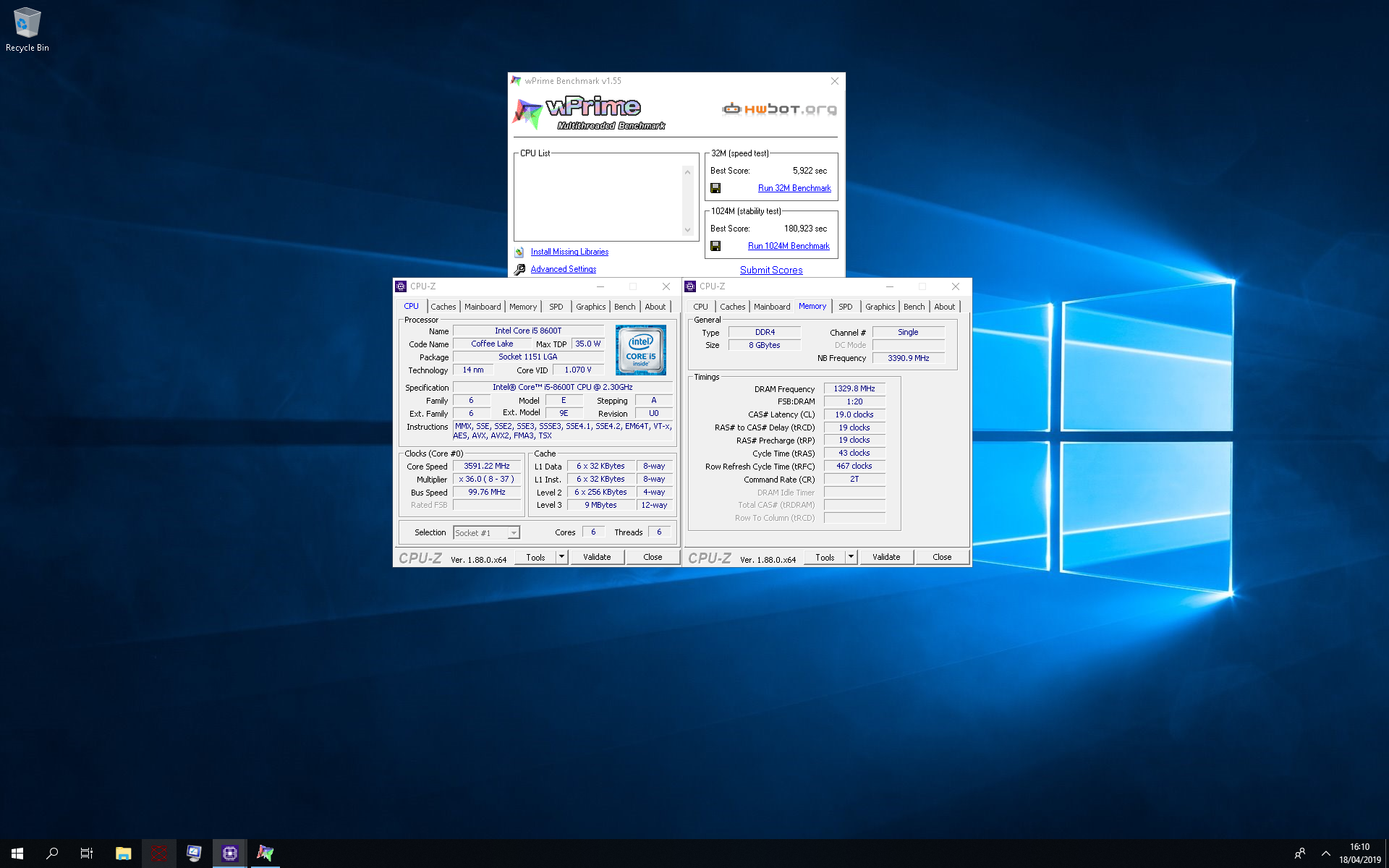Screen dimensions: 1389x868
Task: Show hidden tray icons with the chevron
Action: click(1325, 854)
